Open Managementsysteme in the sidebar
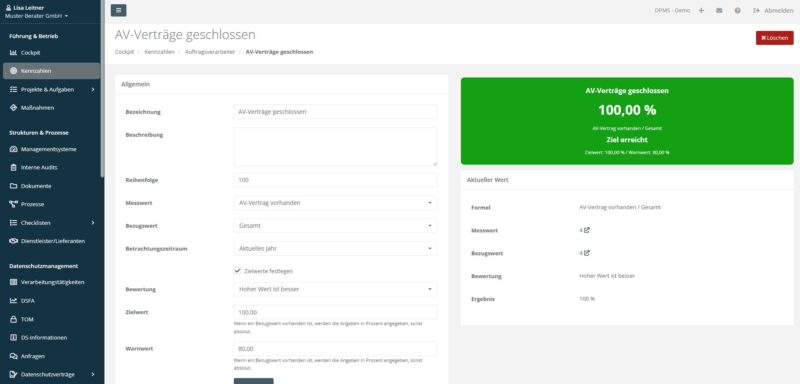Viewport: 800px width, 384px height. [x=51, y=149]
